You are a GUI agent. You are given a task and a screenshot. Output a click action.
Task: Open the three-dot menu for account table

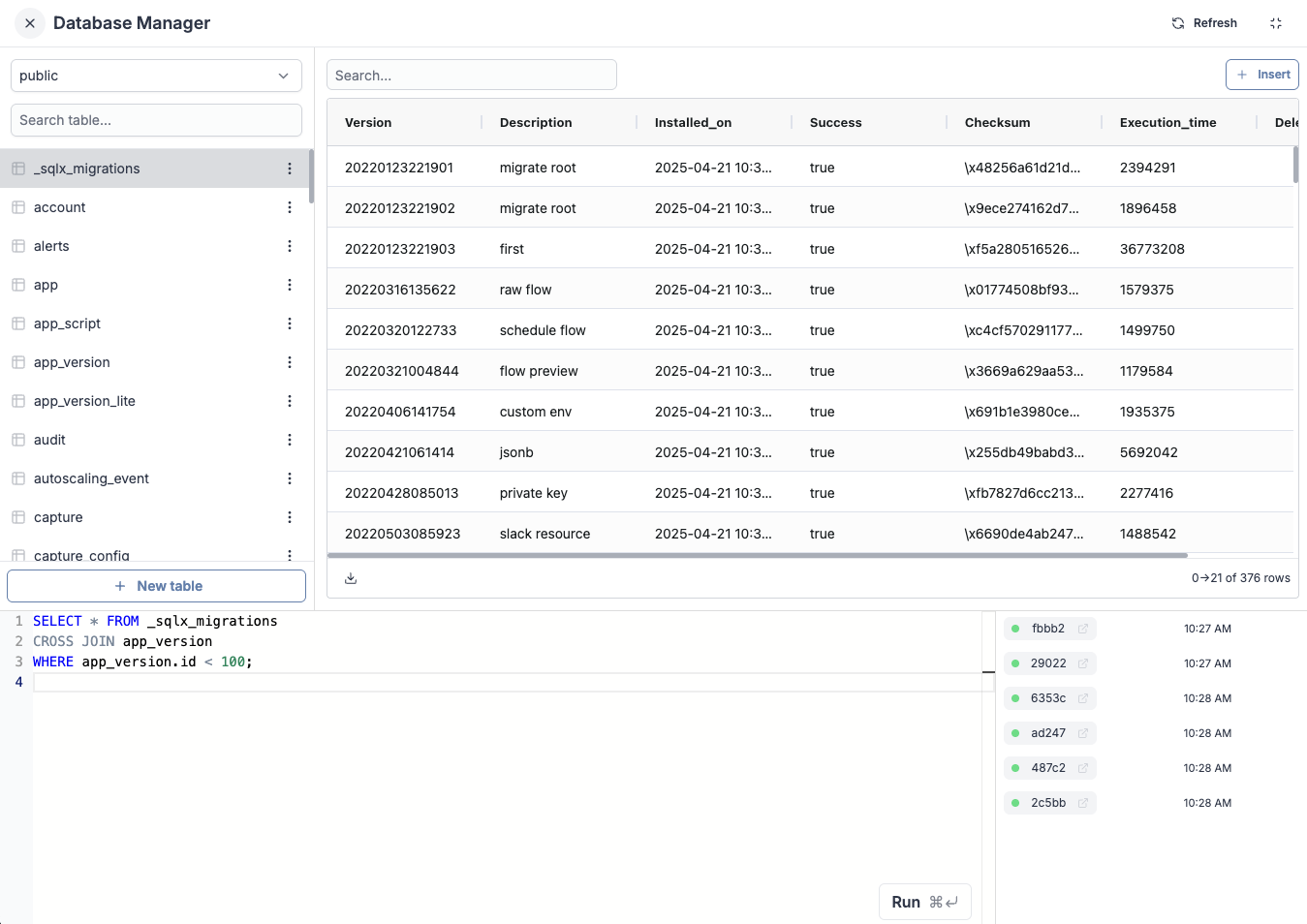coord(290,207)
